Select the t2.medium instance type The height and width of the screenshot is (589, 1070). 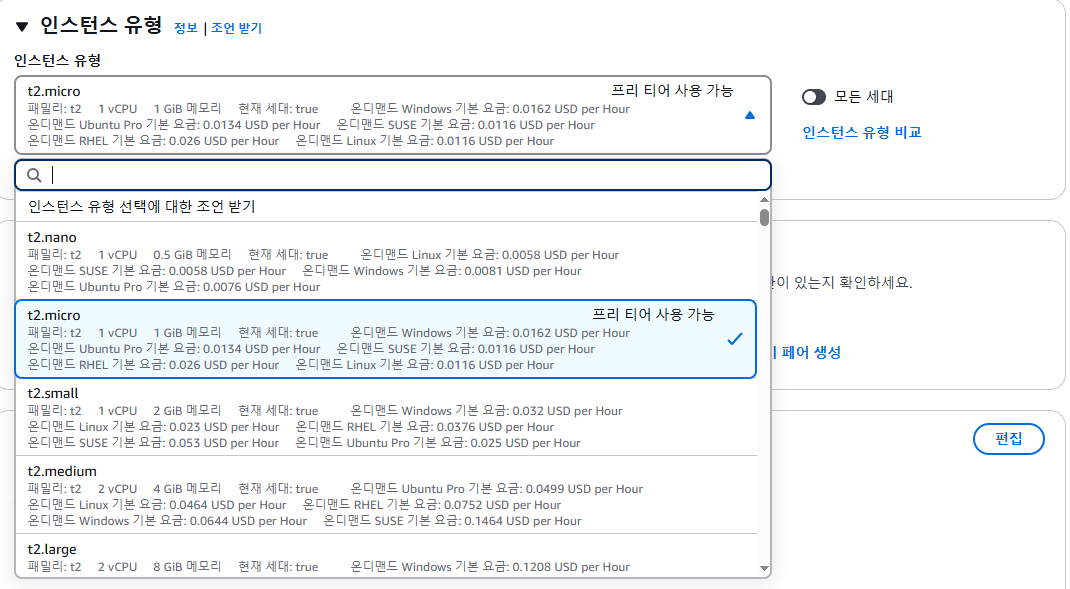pyautogui.click(x=386, y=495)
